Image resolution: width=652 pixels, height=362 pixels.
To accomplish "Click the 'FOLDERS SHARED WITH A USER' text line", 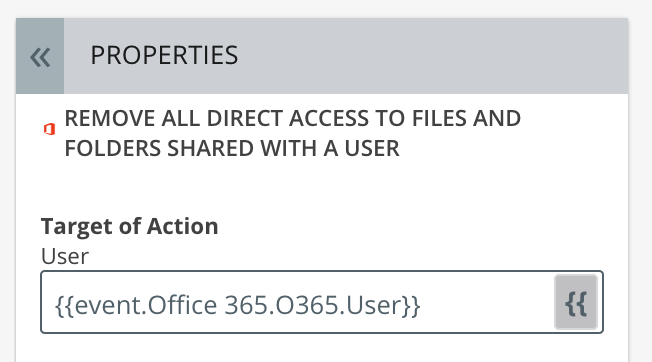I will coord(232,148).
